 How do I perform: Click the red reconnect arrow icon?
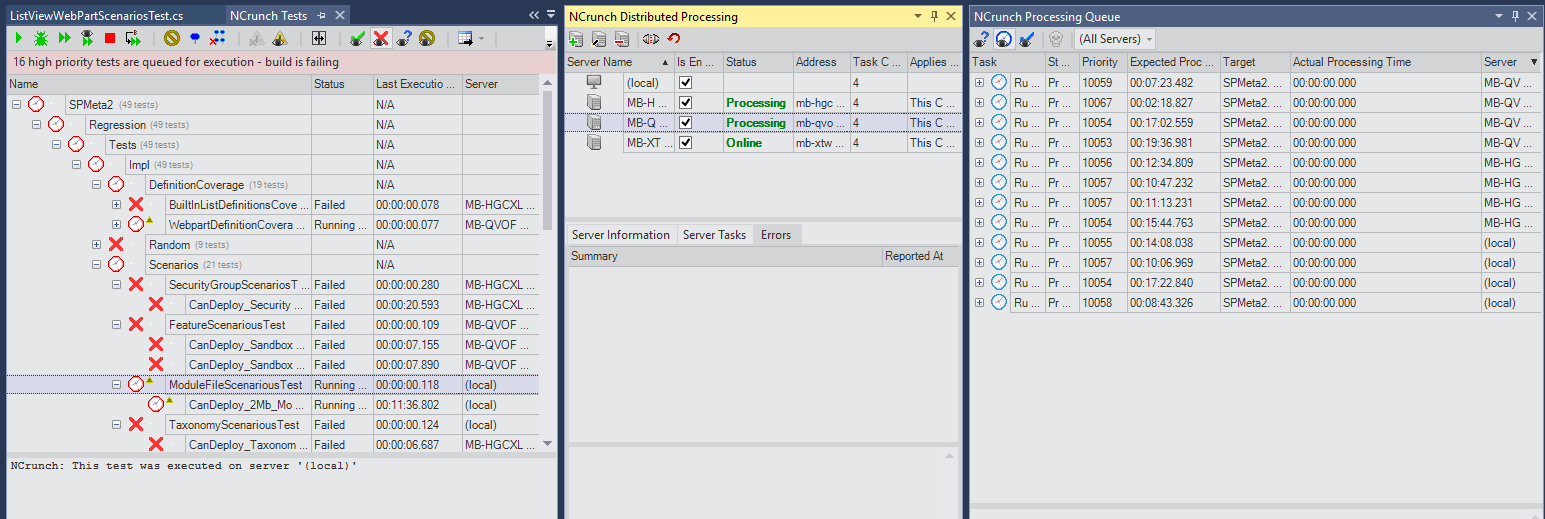point(674,38)
